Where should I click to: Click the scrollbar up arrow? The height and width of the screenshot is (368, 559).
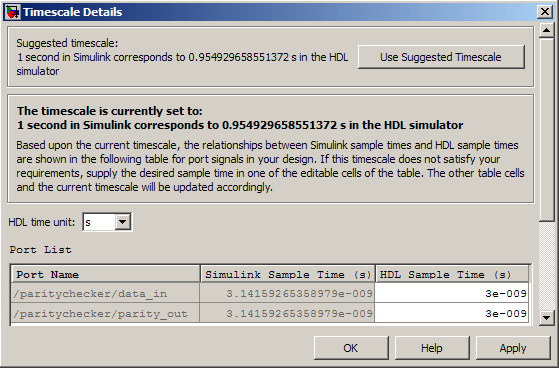coord(547,31)
